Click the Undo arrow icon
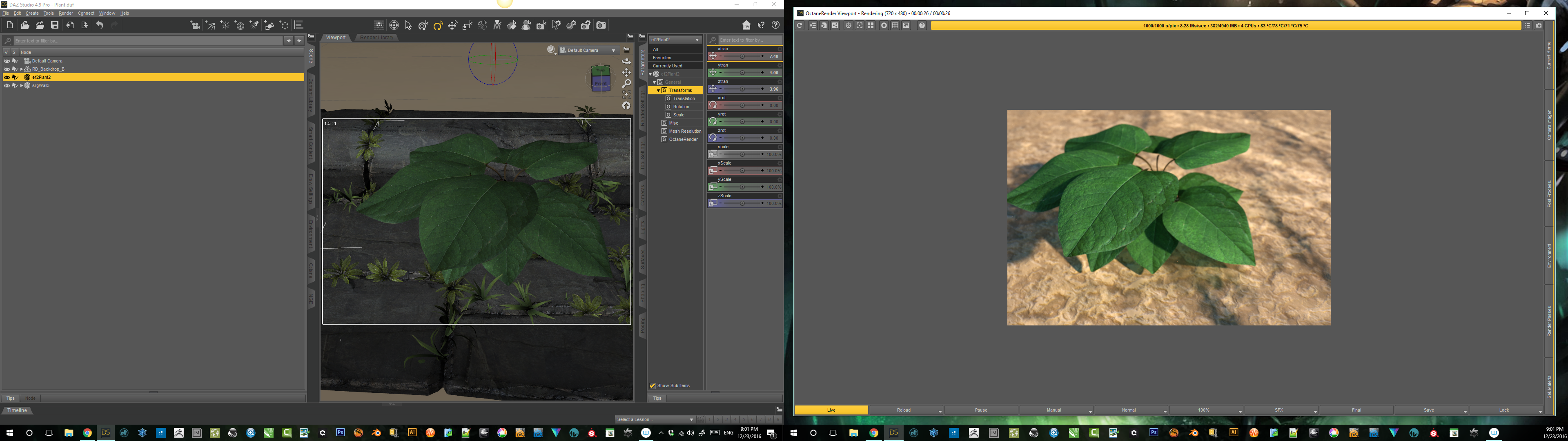This screenshot has height=441, width=1568. (x=99, y=25)
